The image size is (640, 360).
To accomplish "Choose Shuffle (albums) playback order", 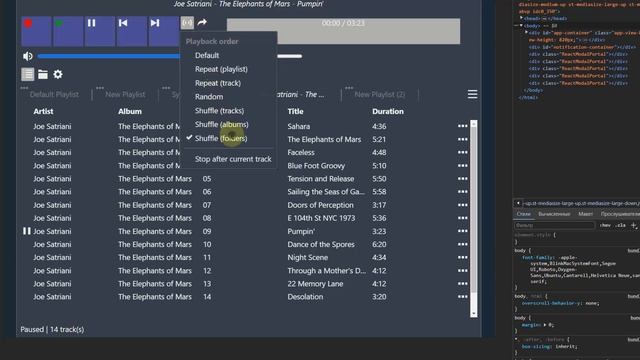I will pyautogui.click(x=222, y=124).
